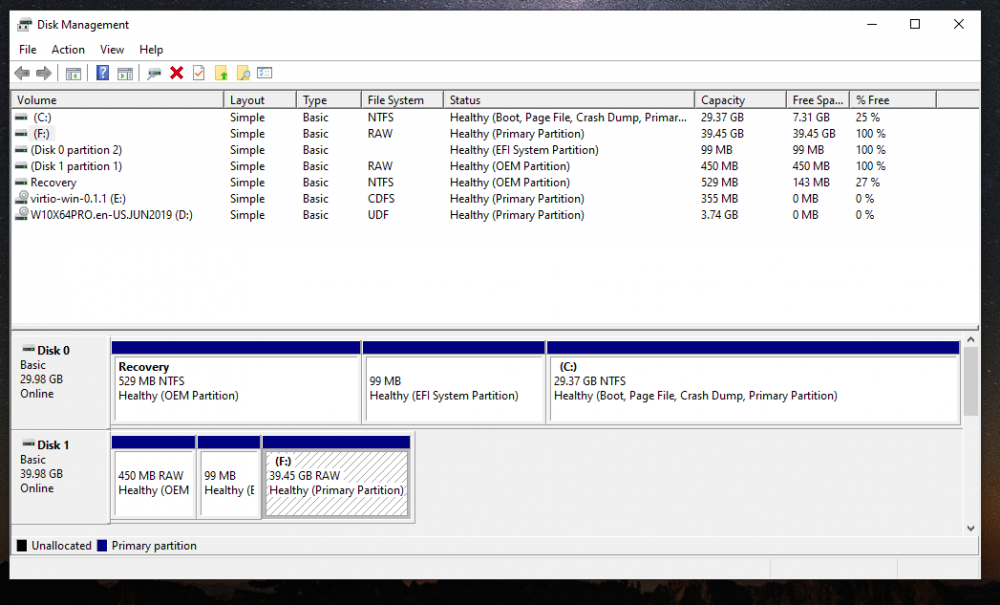This screenshot has width=1000, height=605.
Task: Click the black Unallocated legend swatch
Action: (x=22, y=546)
